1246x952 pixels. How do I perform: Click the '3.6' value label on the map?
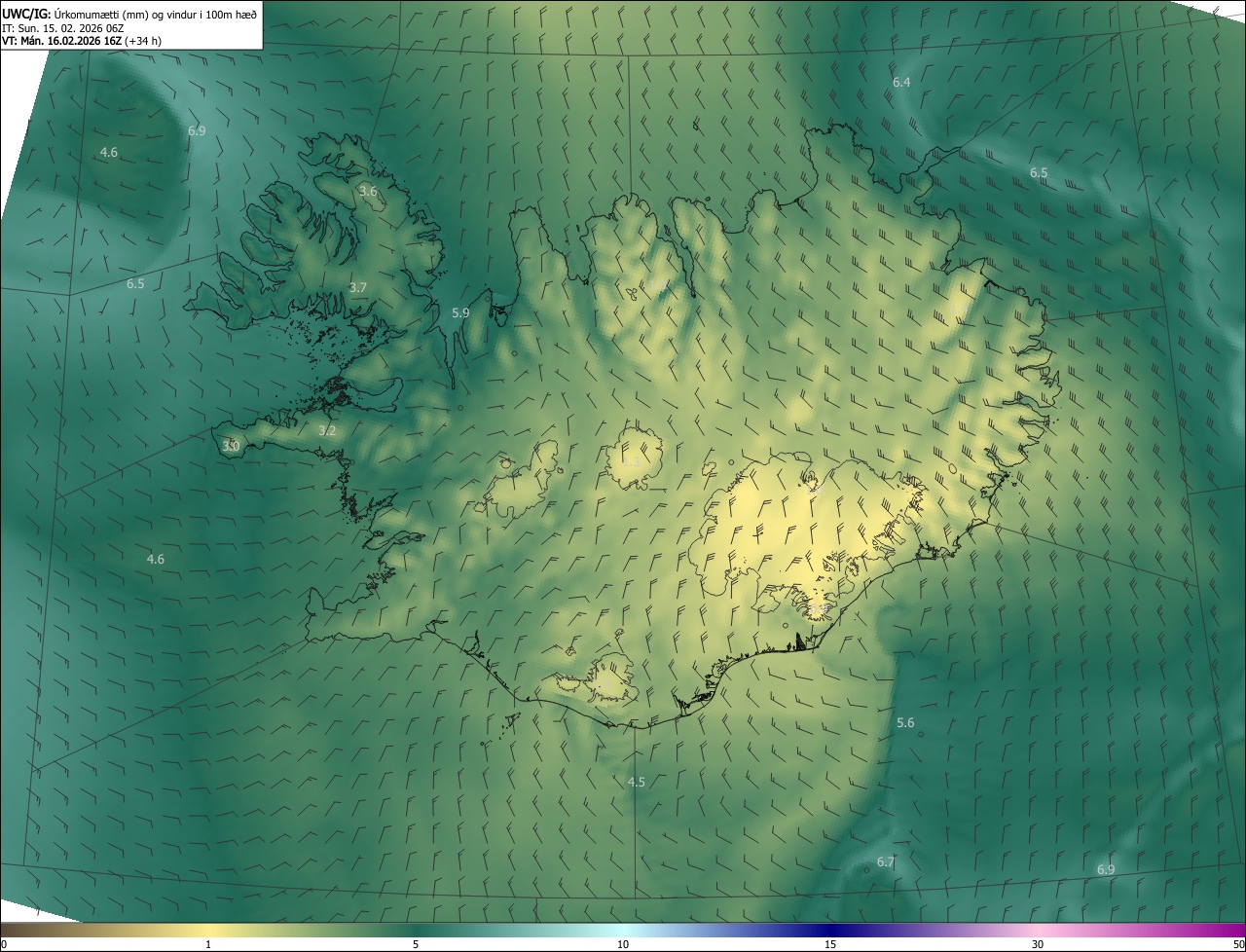click(x=368, y=191)
